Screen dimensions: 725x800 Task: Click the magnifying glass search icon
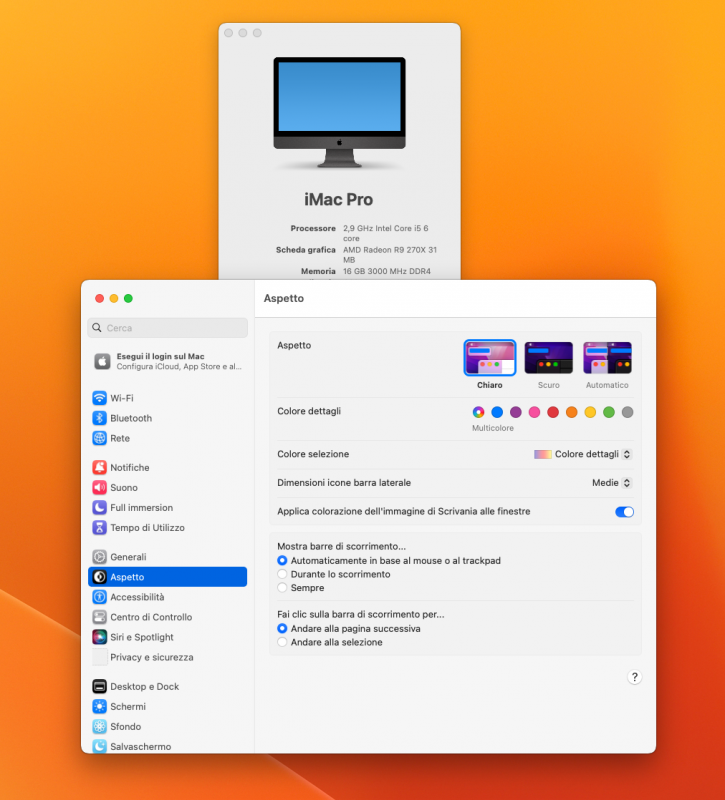pos(97,328)
